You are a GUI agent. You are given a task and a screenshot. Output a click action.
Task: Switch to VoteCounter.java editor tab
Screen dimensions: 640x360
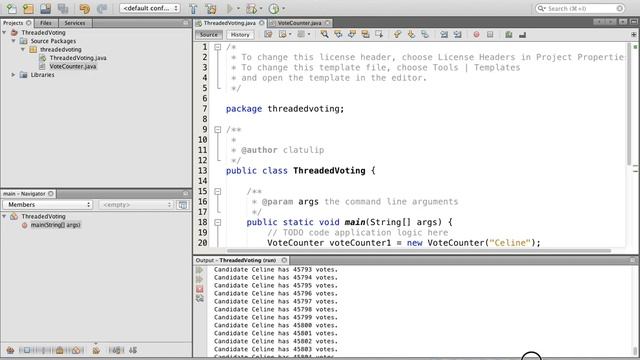coord(300,23)
